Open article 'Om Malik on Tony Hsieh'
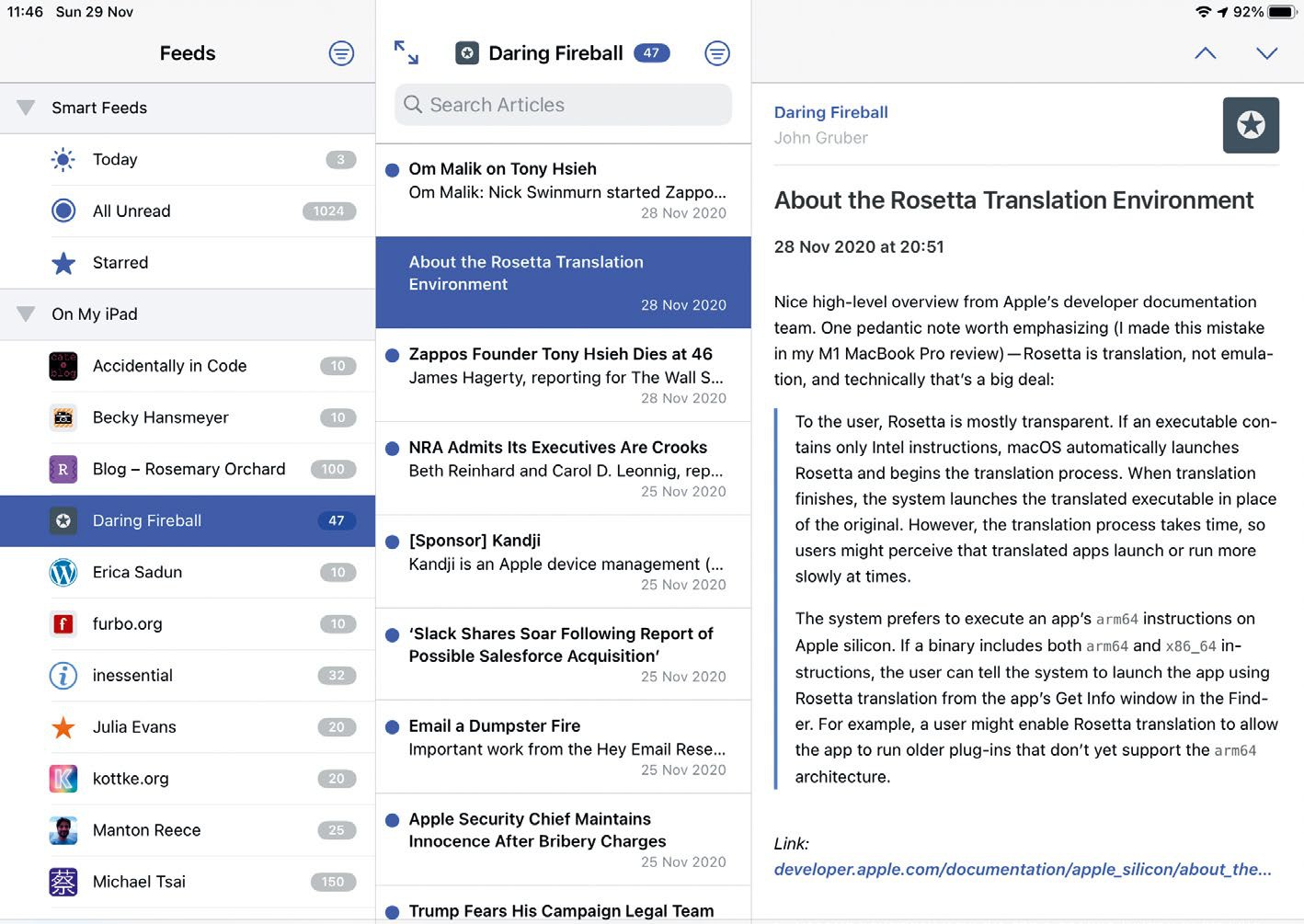Image resolution: width=1304 pixels, height=924 pixels. click(563, 190)
